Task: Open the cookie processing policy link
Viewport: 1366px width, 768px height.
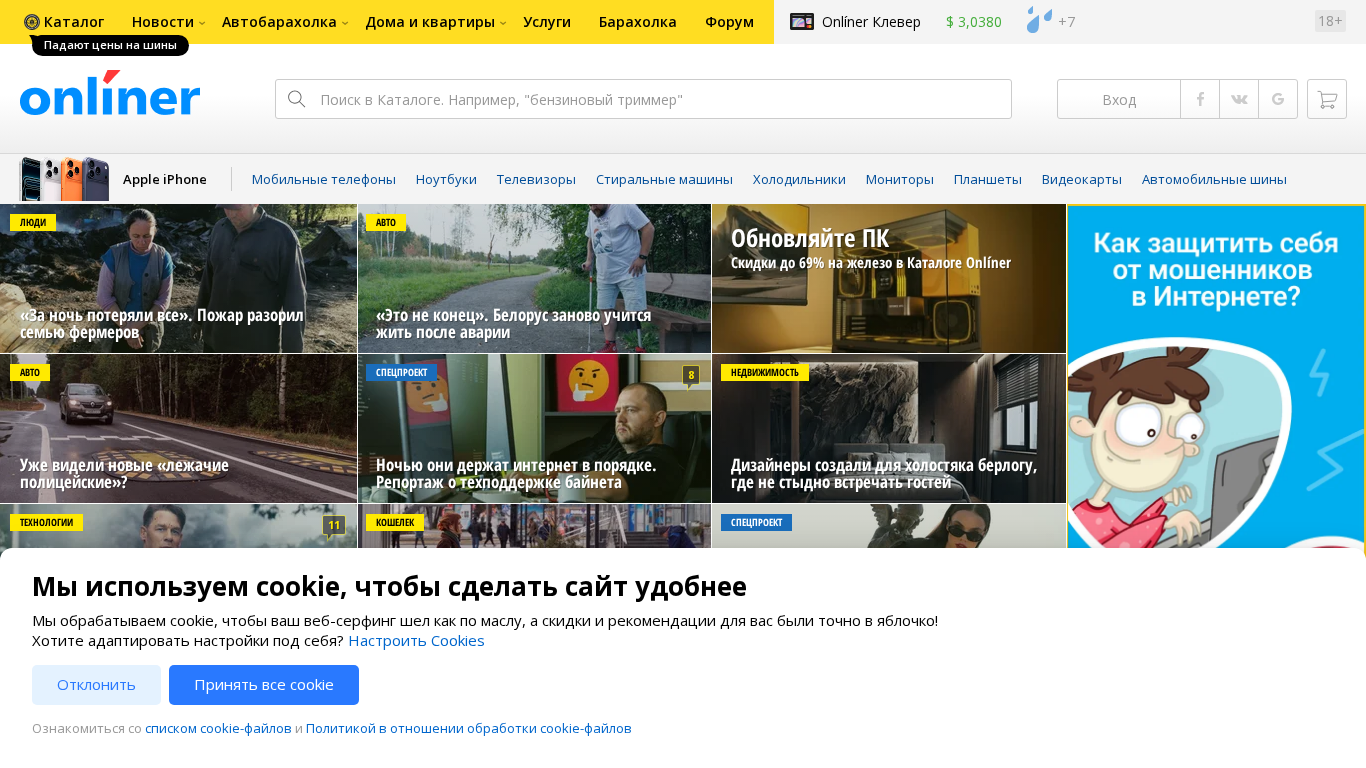Action: [x=469, y=729]
